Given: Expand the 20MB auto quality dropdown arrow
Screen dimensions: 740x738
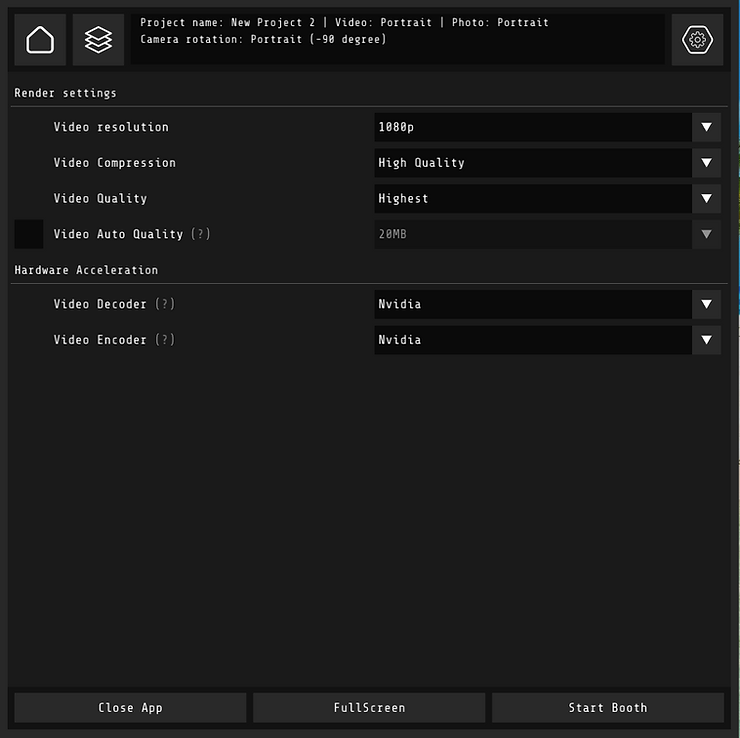Looking at the screenshot, I should point(706,234).
